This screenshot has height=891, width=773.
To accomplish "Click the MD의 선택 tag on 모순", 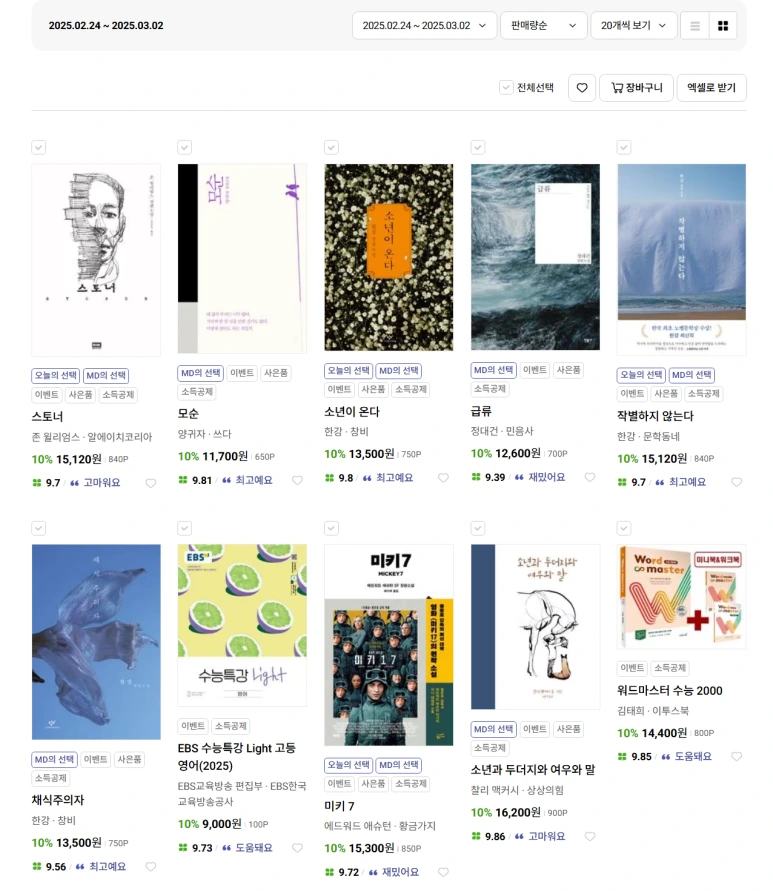I will pos(201,373).
